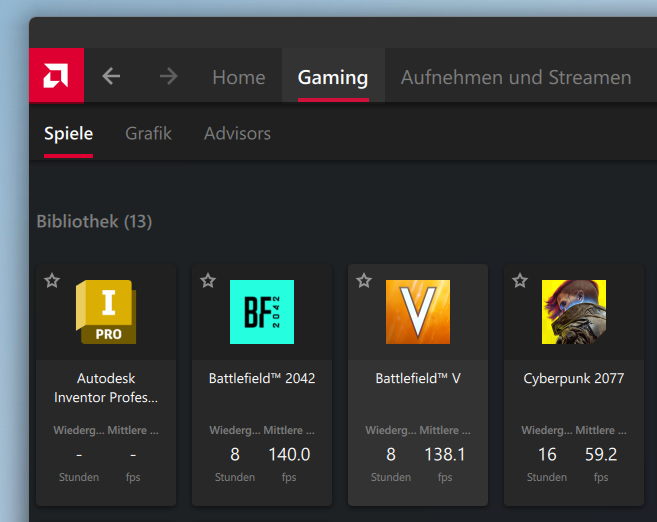Open the Home tab

pyautogui.click(x=239, y=78)
